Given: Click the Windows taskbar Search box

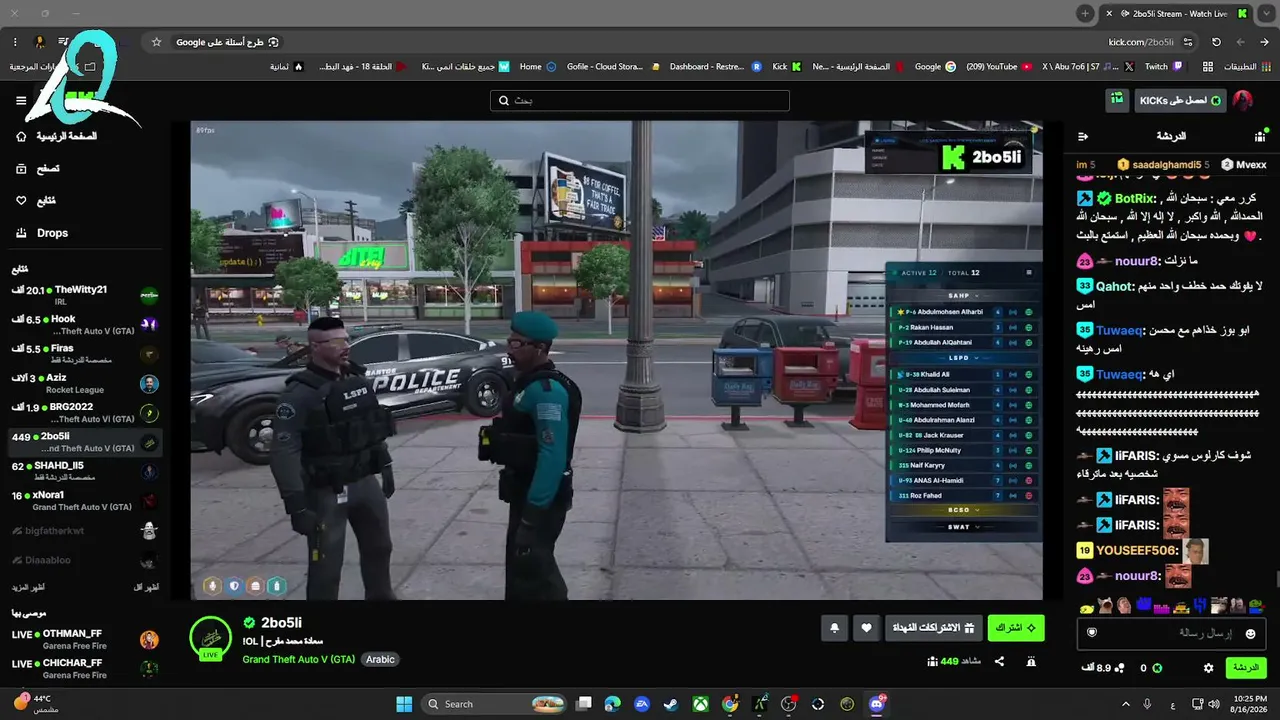Looking at the screenshot, I should tap(496, 704).
